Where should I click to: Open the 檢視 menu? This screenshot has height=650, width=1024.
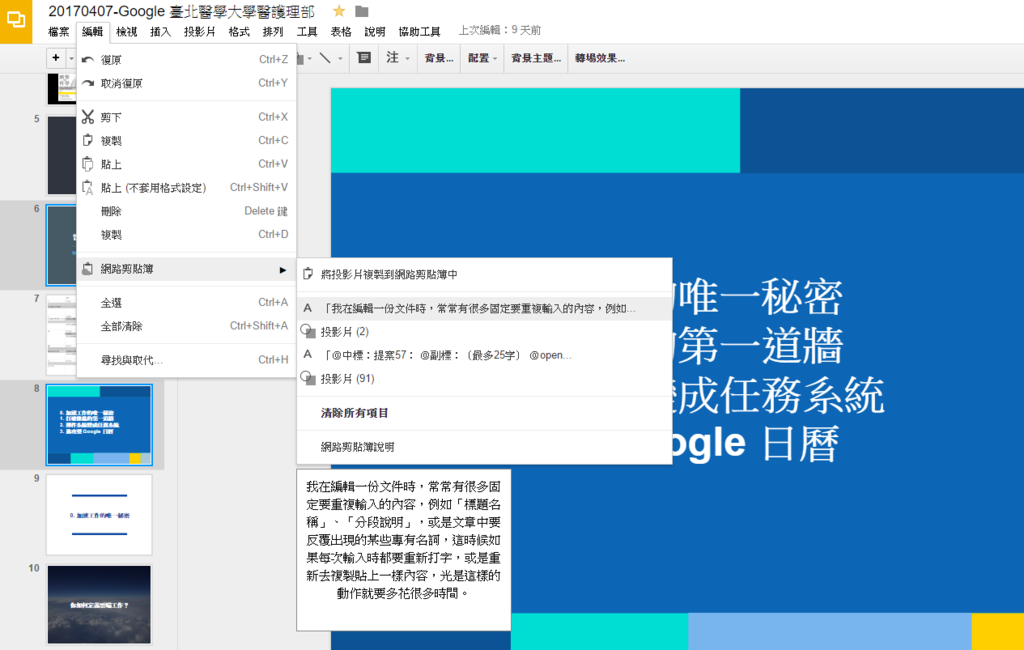tap(127, 31)
